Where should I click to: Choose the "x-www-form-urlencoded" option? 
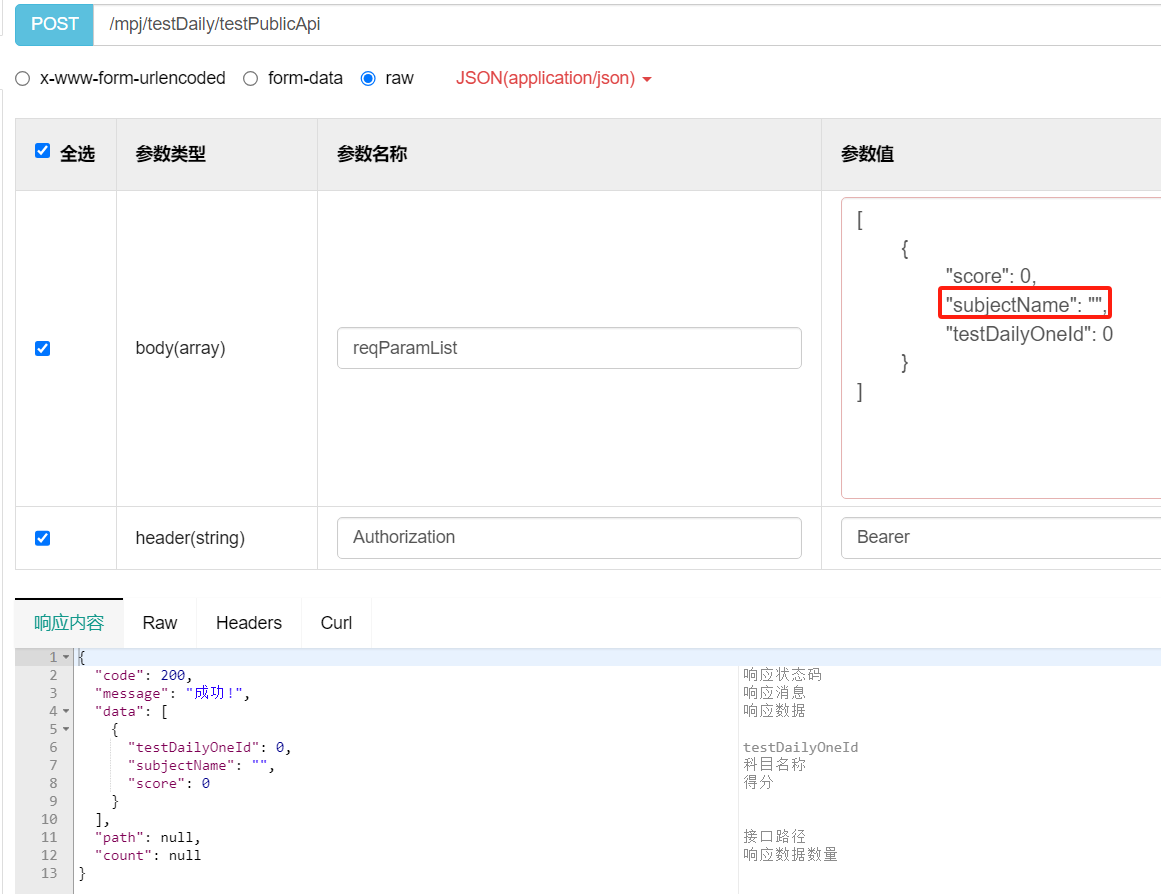(22, 78)
